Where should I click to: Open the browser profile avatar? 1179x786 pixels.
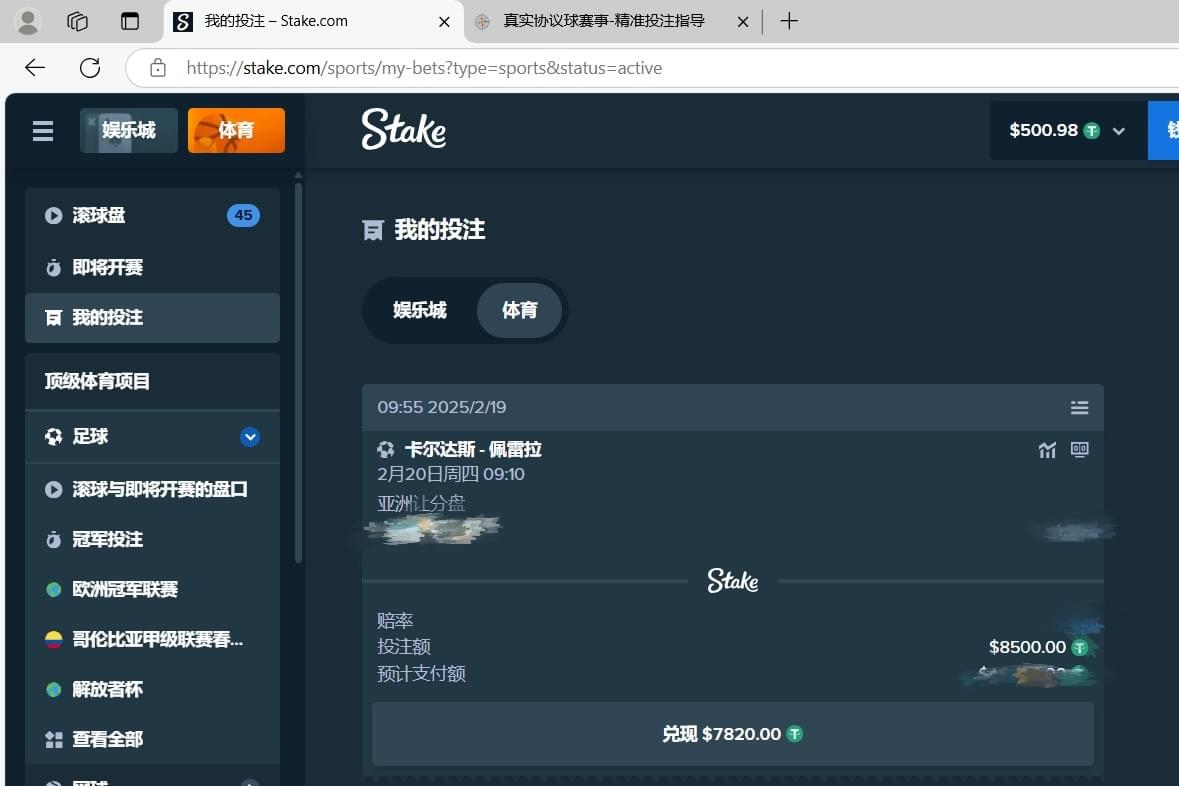coord(28,21)
